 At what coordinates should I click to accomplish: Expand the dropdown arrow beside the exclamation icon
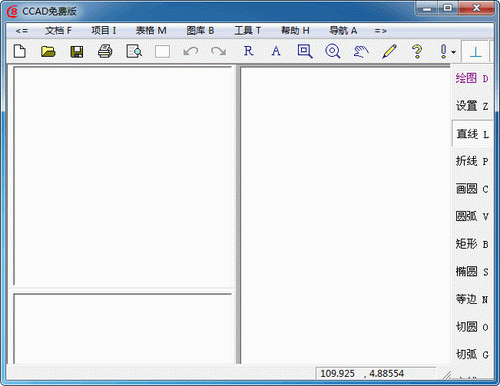pos(453,52)
